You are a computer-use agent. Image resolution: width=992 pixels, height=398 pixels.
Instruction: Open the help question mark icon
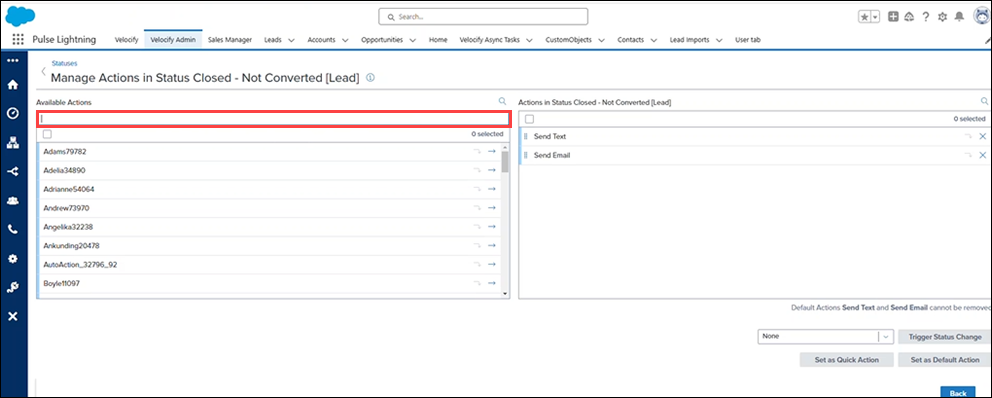(926, 17)
